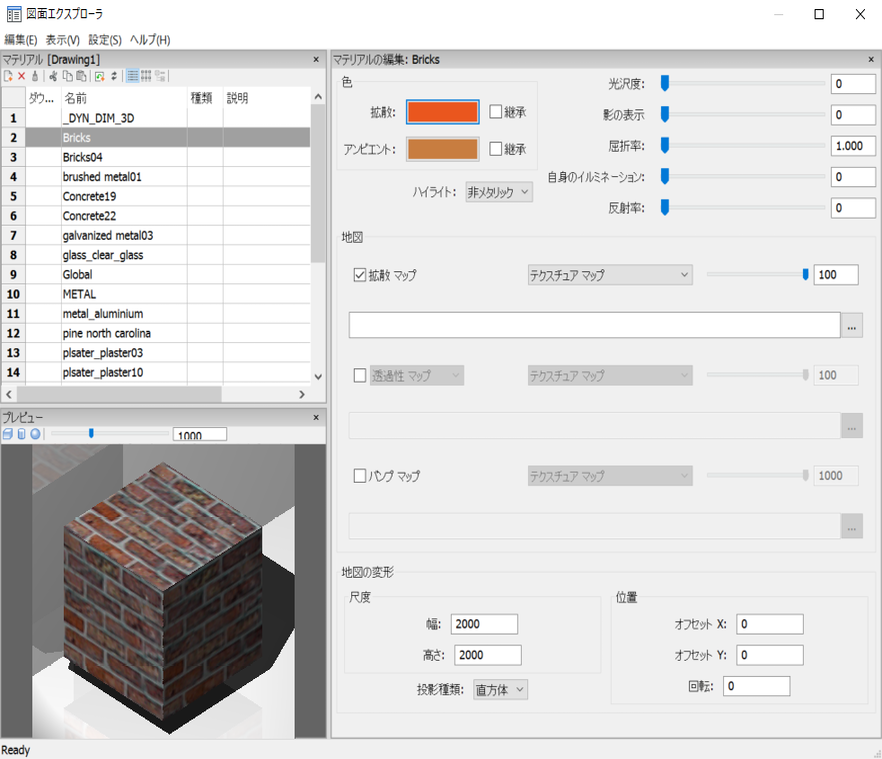882x759 pixels.
Task: Click the 幅 input field
Action: pyautogui.click(x=484, y=624)
